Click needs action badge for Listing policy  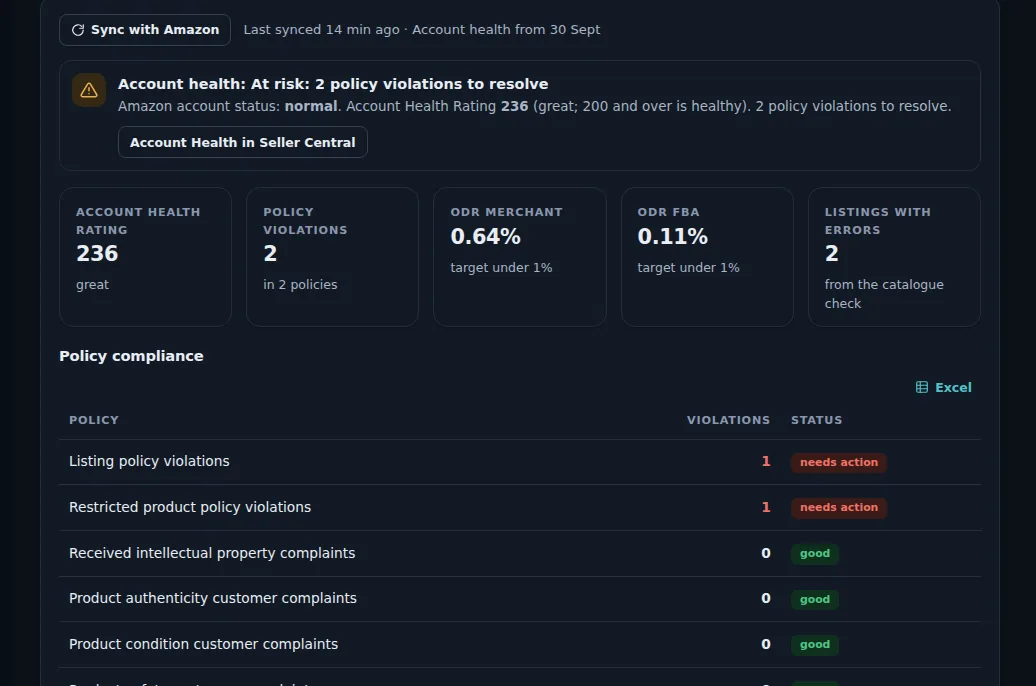coord(838,462)
